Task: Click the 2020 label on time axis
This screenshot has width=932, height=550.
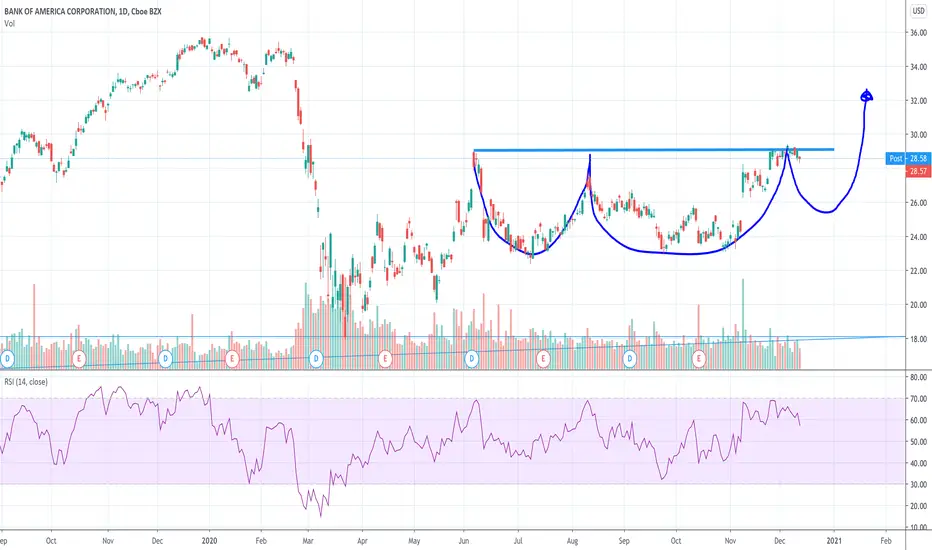Action: click(209, 540)
